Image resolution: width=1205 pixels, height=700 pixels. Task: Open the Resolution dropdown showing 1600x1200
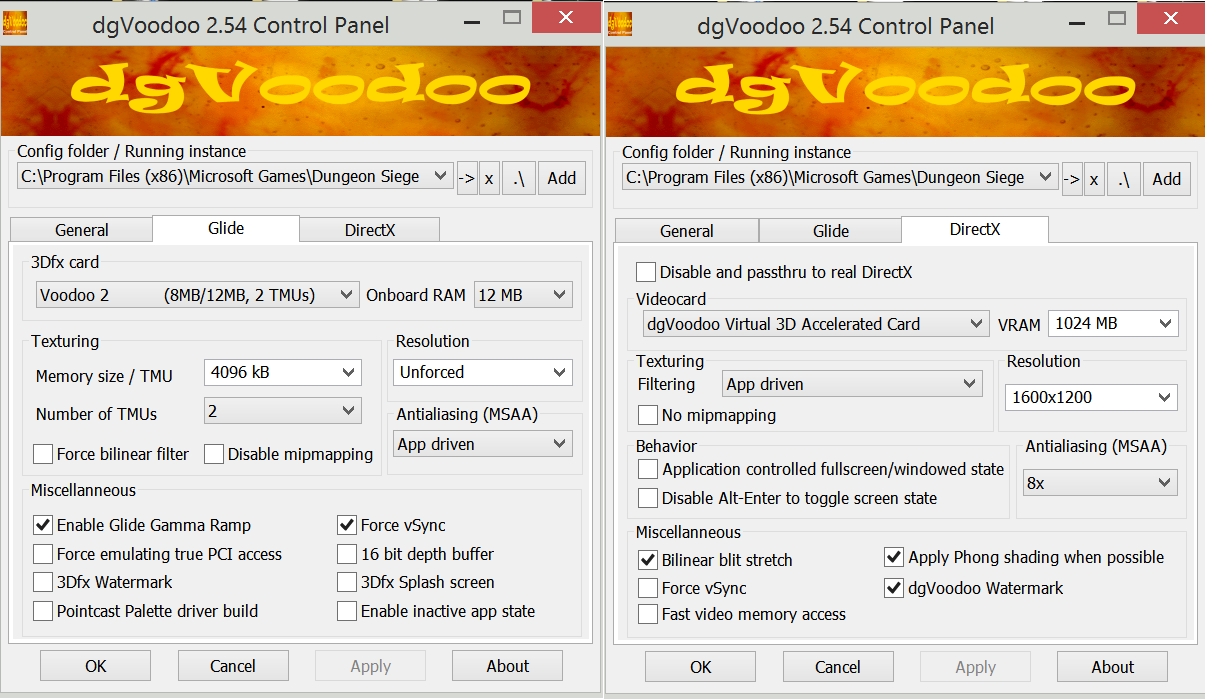[x=1091, y=397]
